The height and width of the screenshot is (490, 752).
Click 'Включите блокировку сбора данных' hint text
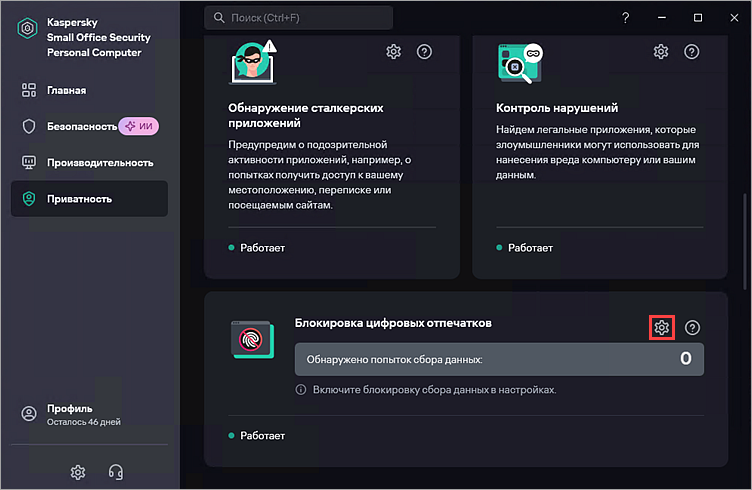tap(434, 390)
